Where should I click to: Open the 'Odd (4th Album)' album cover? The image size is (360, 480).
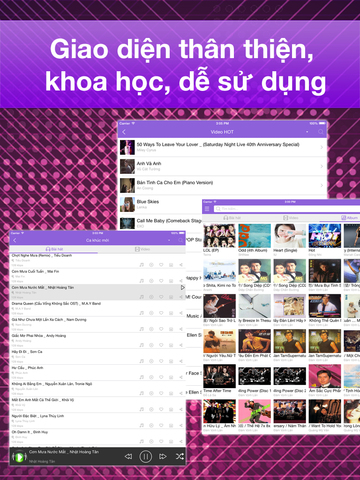click(254, 236)
